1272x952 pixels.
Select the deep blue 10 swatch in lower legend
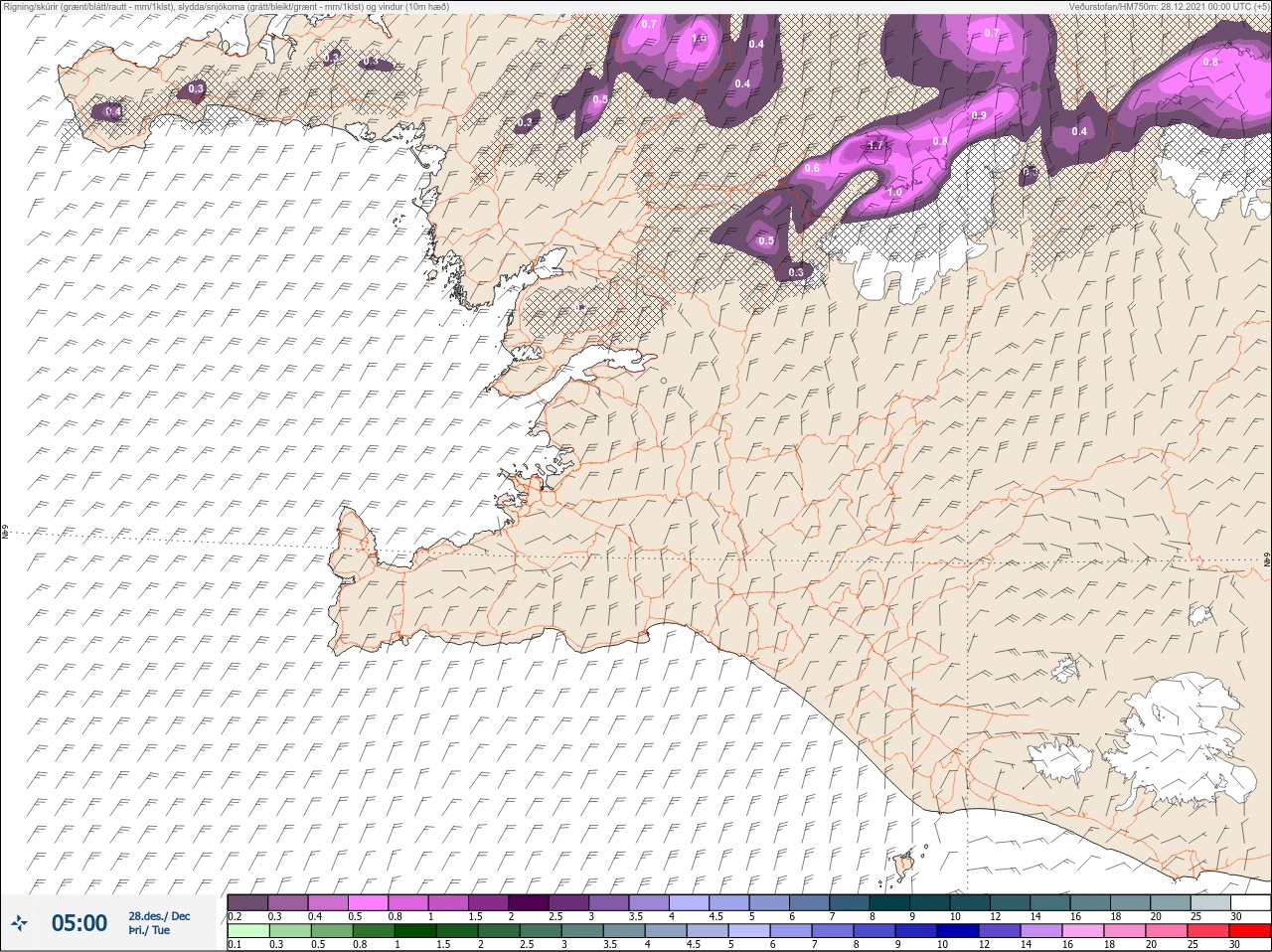(x=957, y=931)
